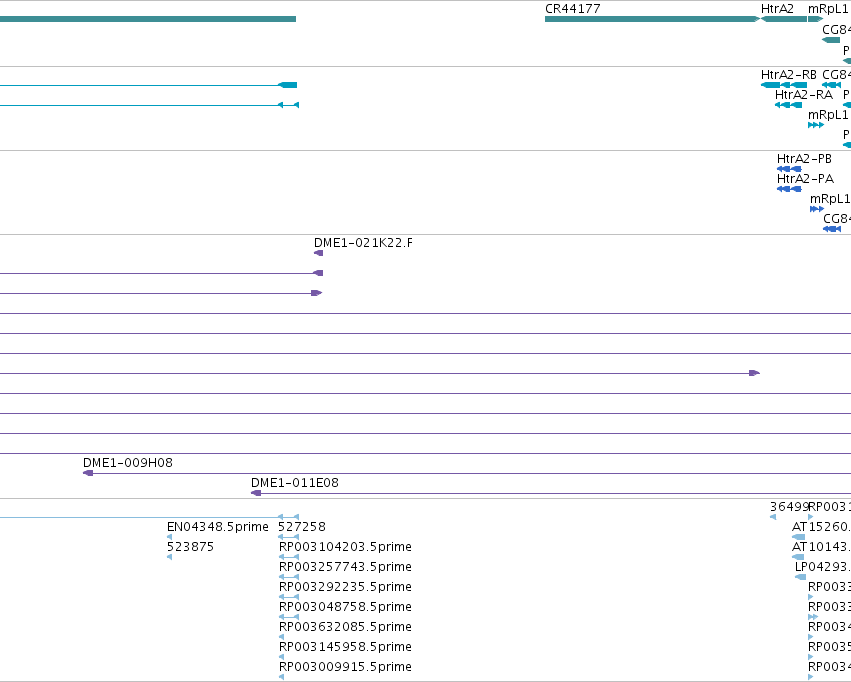Select the HtrA2 gene label
The image size is (851, 682).
pyautogui.click(x=777, y=9)
